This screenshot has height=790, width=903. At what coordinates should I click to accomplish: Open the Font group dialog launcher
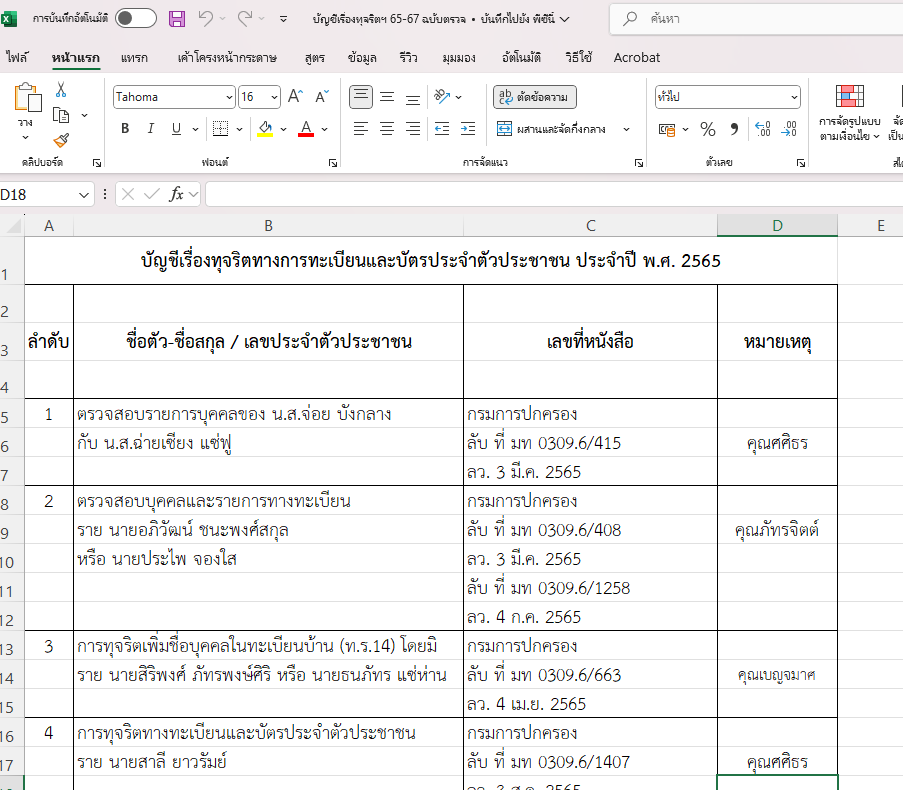pos(333,163)
